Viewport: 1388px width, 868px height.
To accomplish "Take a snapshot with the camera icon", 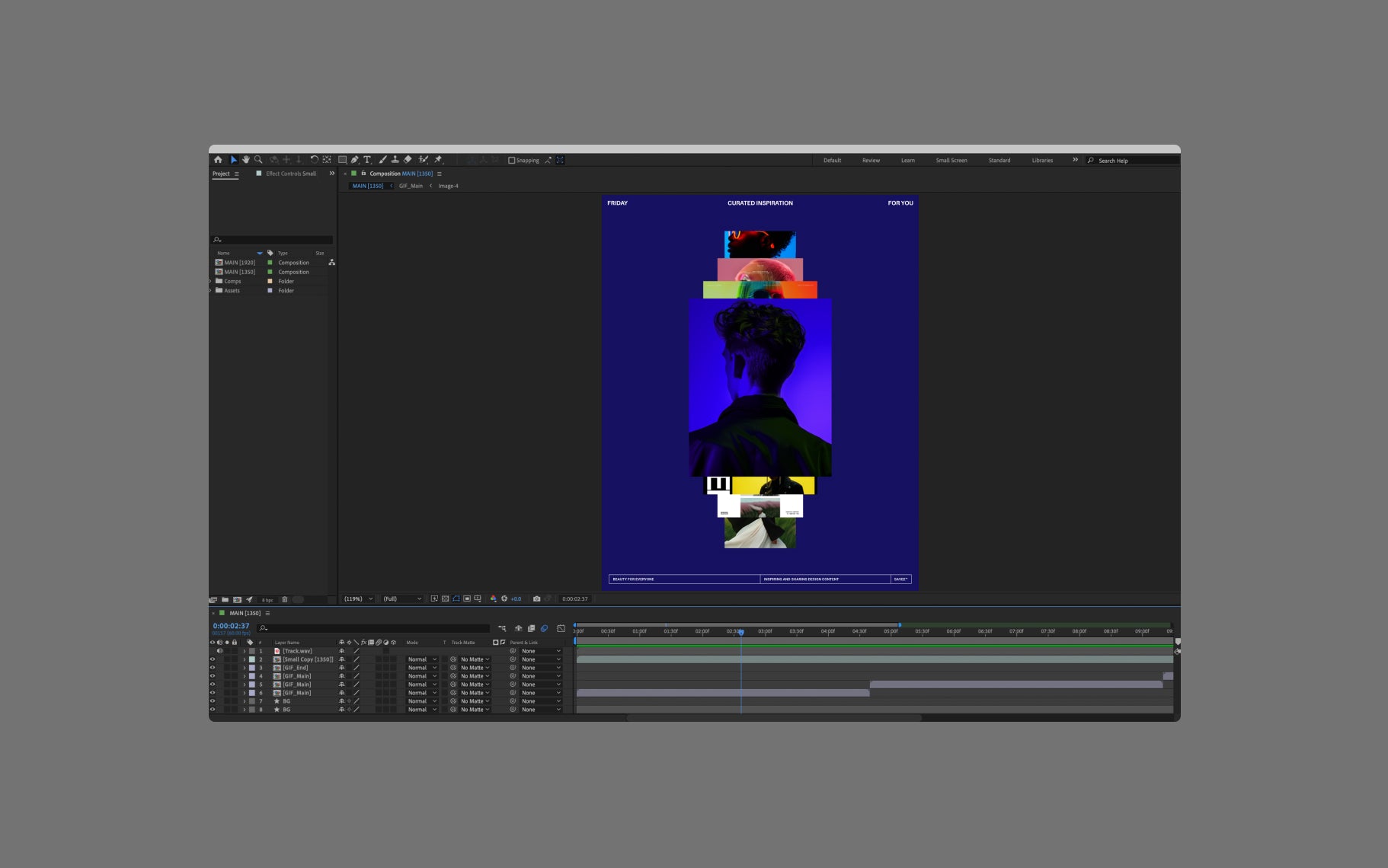I will [536, 598].
